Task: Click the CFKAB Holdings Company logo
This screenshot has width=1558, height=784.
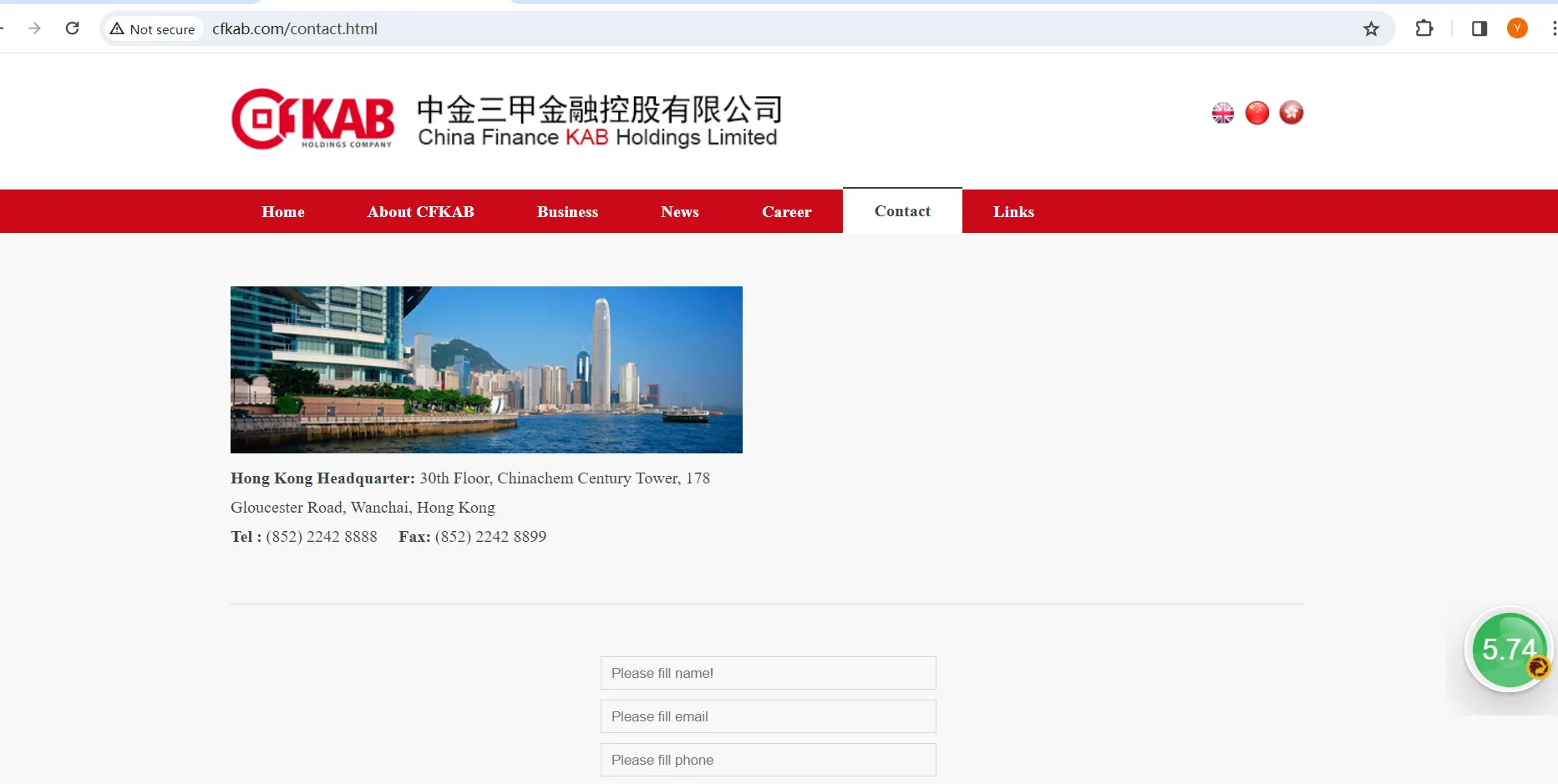Action: pos(312,119)
